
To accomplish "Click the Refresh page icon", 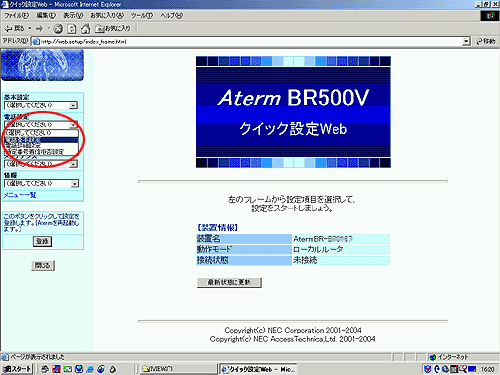I will 72,29.
